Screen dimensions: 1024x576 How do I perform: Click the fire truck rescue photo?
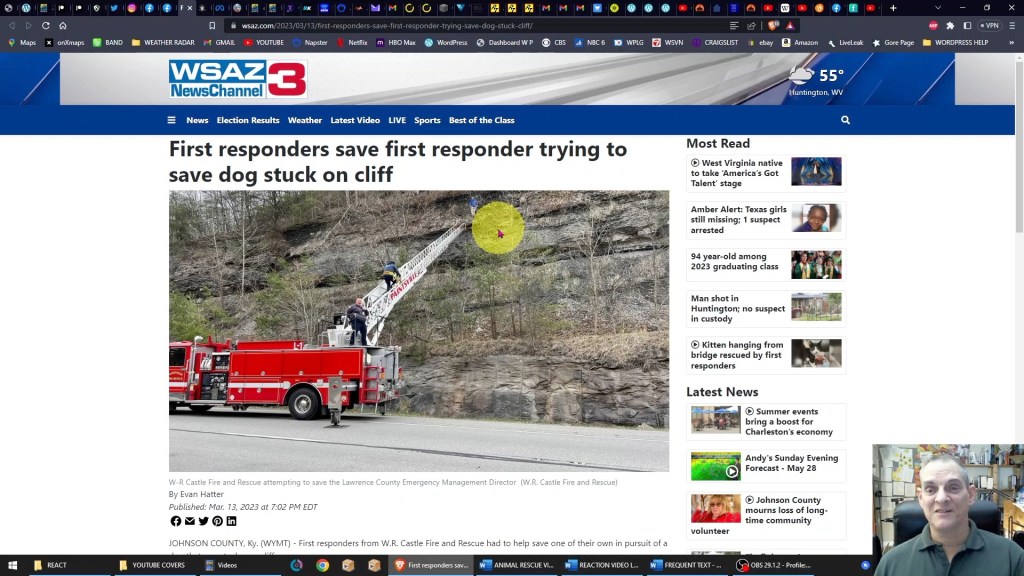[418, 330]
